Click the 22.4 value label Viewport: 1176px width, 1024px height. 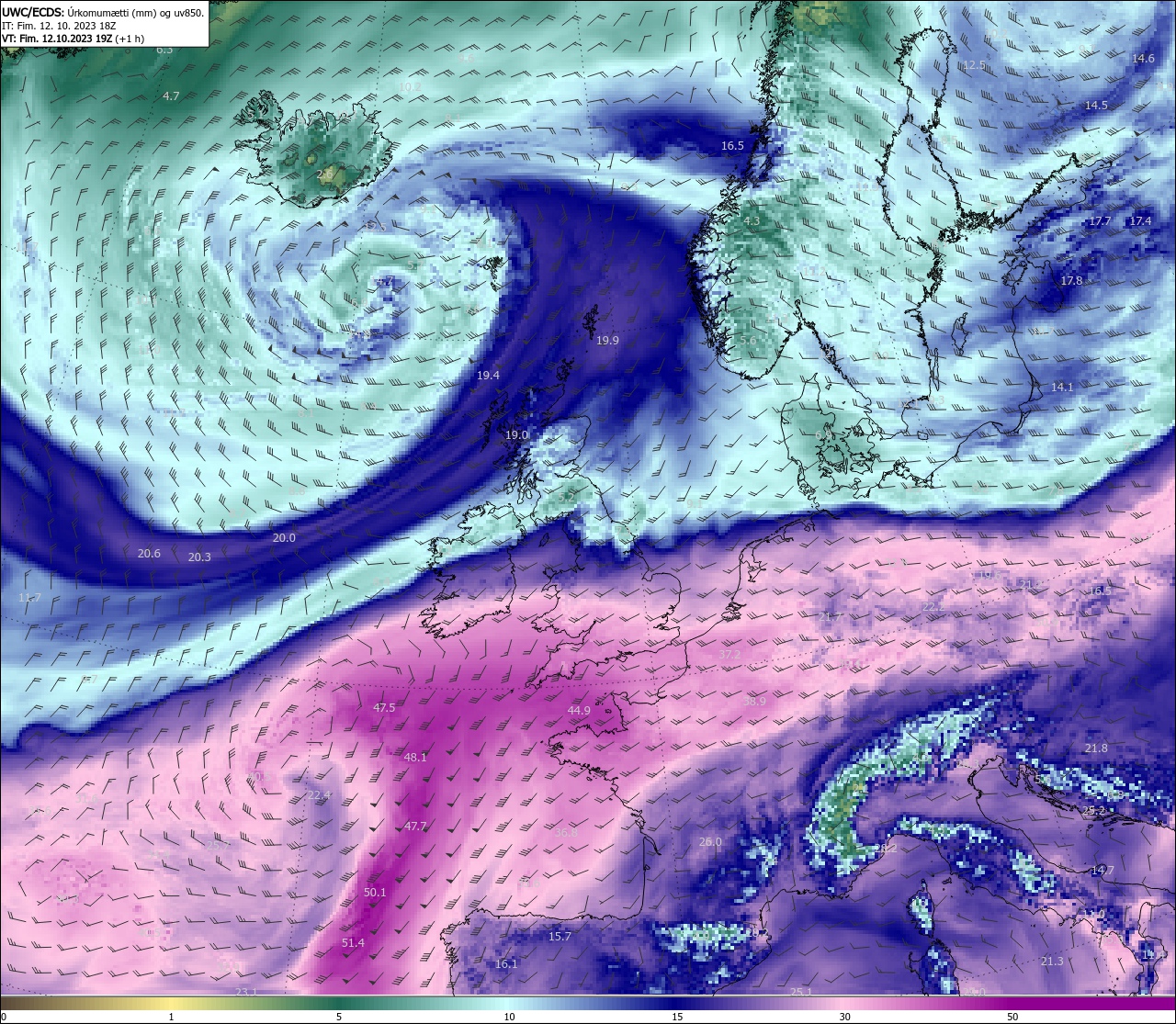coord(318,795)
